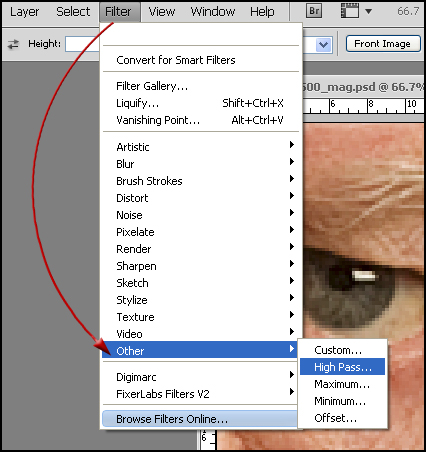This screenshot has width=426, height=452.
Task: Open the dropdown arrow beside the filmstrip icon
Action: click(x=368, y=12)
